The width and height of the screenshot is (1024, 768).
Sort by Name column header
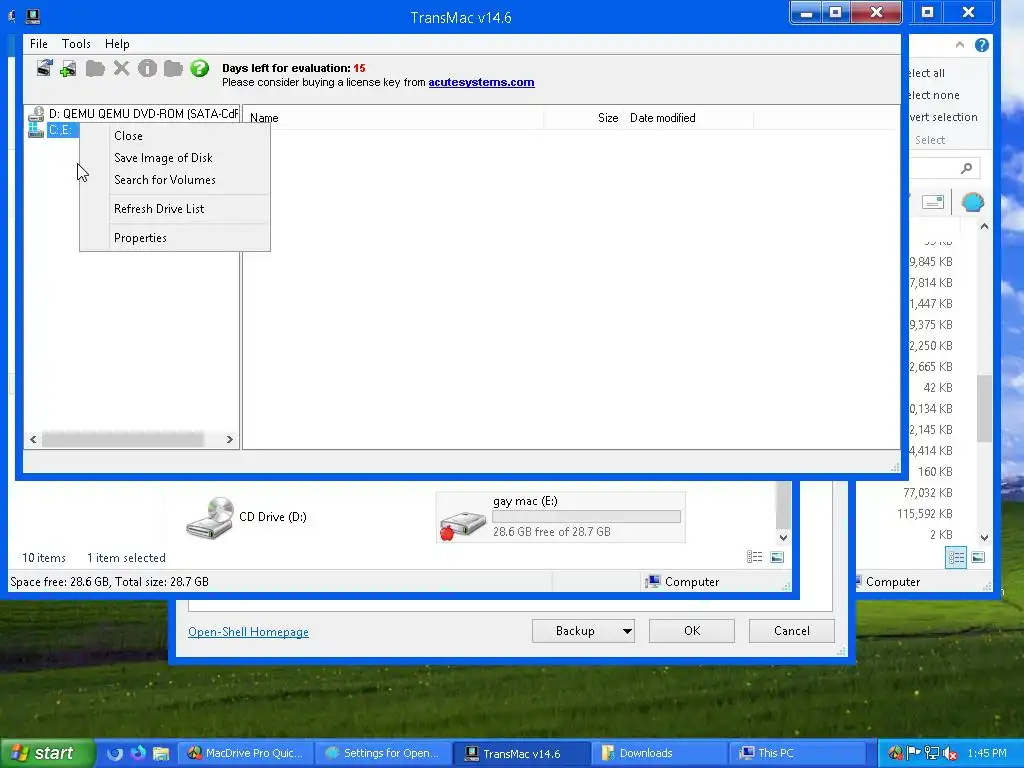394,118
